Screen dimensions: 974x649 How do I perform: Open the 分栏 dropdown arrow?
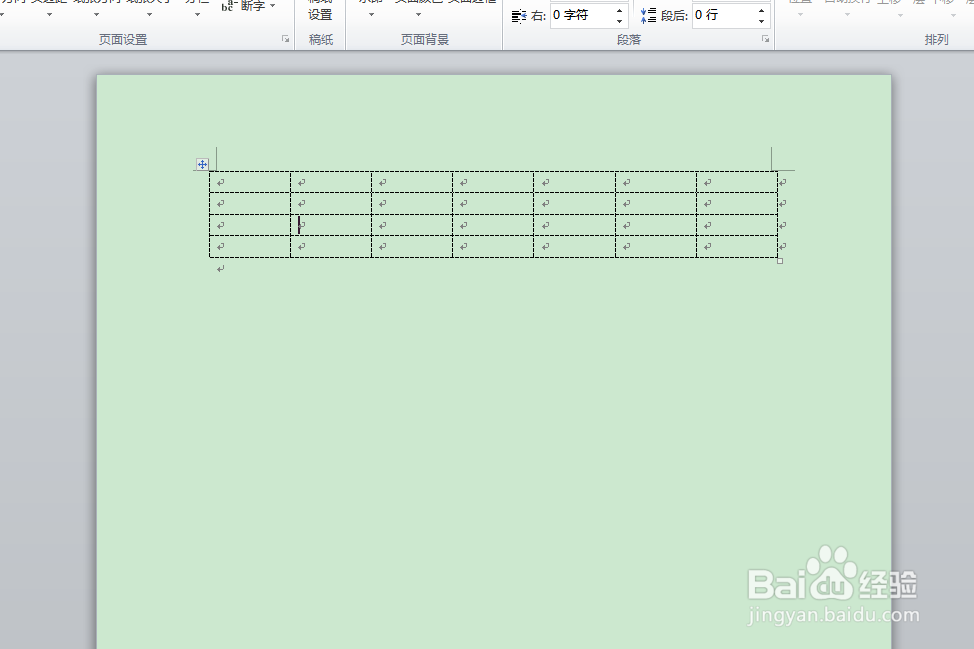point(195,15)
